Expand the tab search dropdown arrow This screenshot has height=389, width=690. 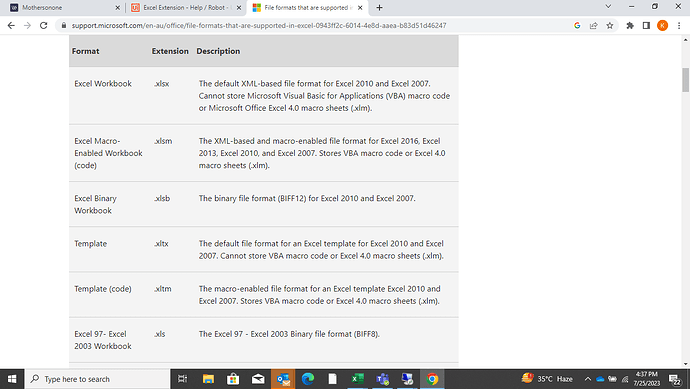[x=608, y=7]
